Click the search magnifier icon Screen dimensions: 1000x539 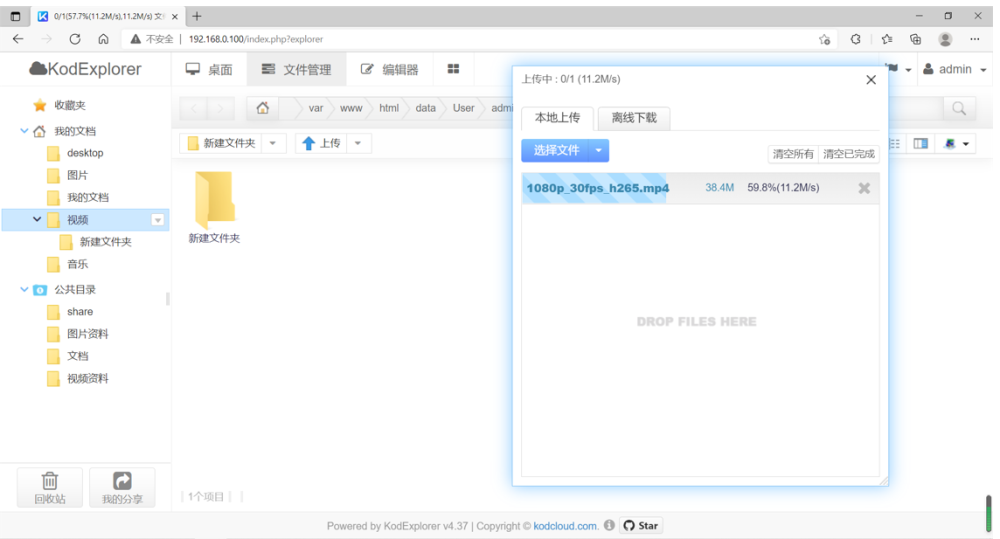tap(959, 108)
